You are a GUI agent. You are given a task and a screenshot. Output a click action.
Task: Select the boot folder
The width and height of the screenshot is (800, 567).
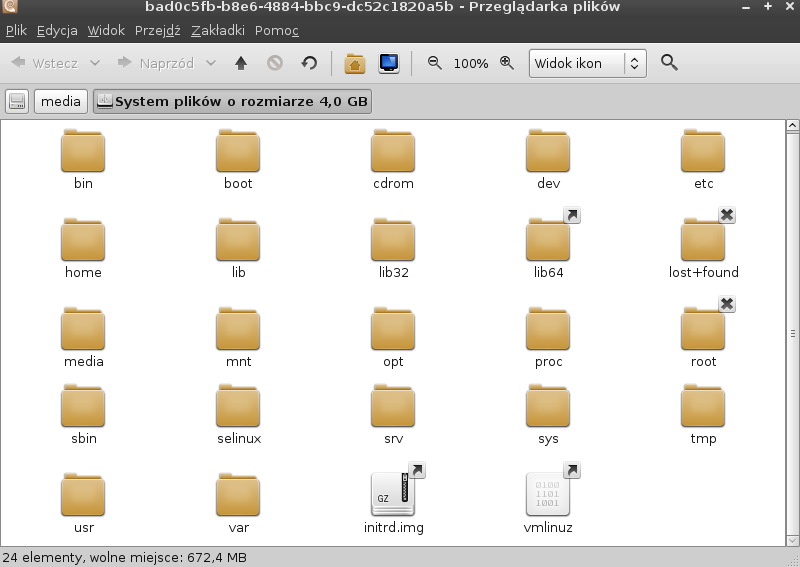238,159
